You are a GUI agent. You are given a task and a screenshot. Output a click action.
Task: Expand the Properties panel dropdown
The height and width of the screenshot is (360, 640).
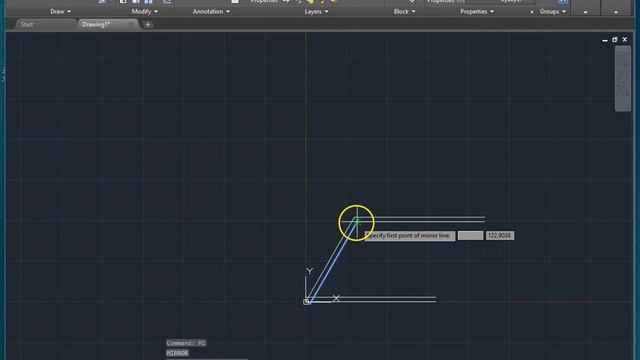point(477,11)
